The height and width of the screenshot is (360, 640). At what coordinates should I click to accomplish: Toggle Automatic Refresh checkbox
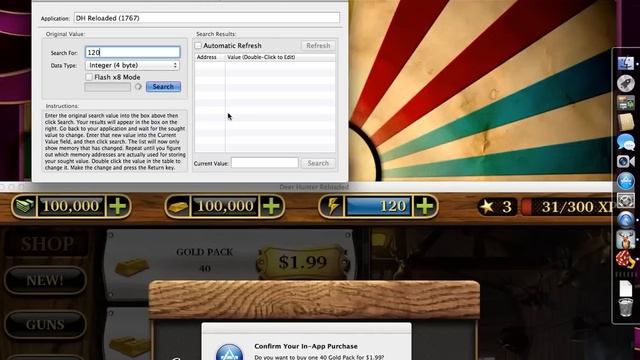click(x=198, y=45)
